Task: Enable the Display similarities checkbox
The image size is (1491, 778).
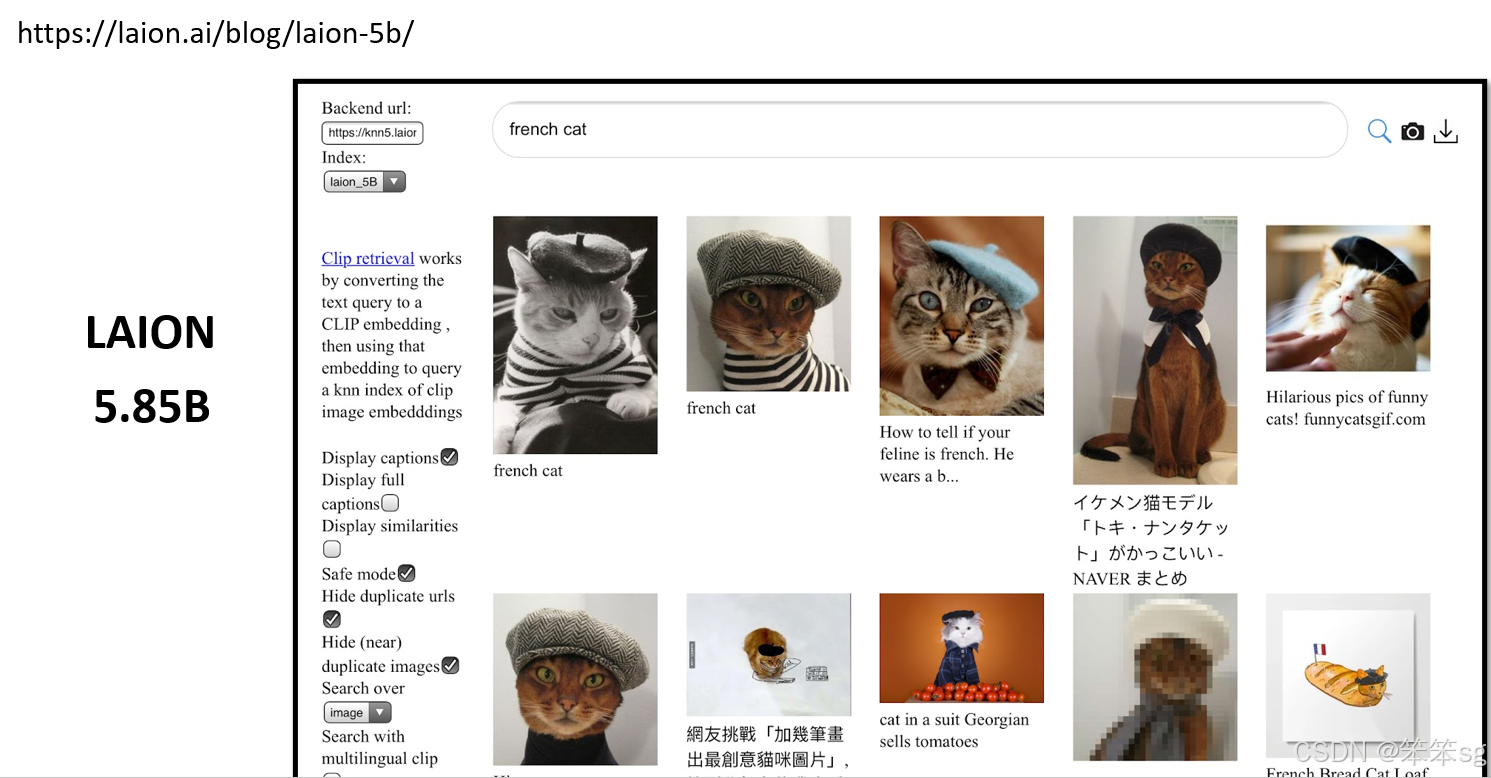Action: 332,549
